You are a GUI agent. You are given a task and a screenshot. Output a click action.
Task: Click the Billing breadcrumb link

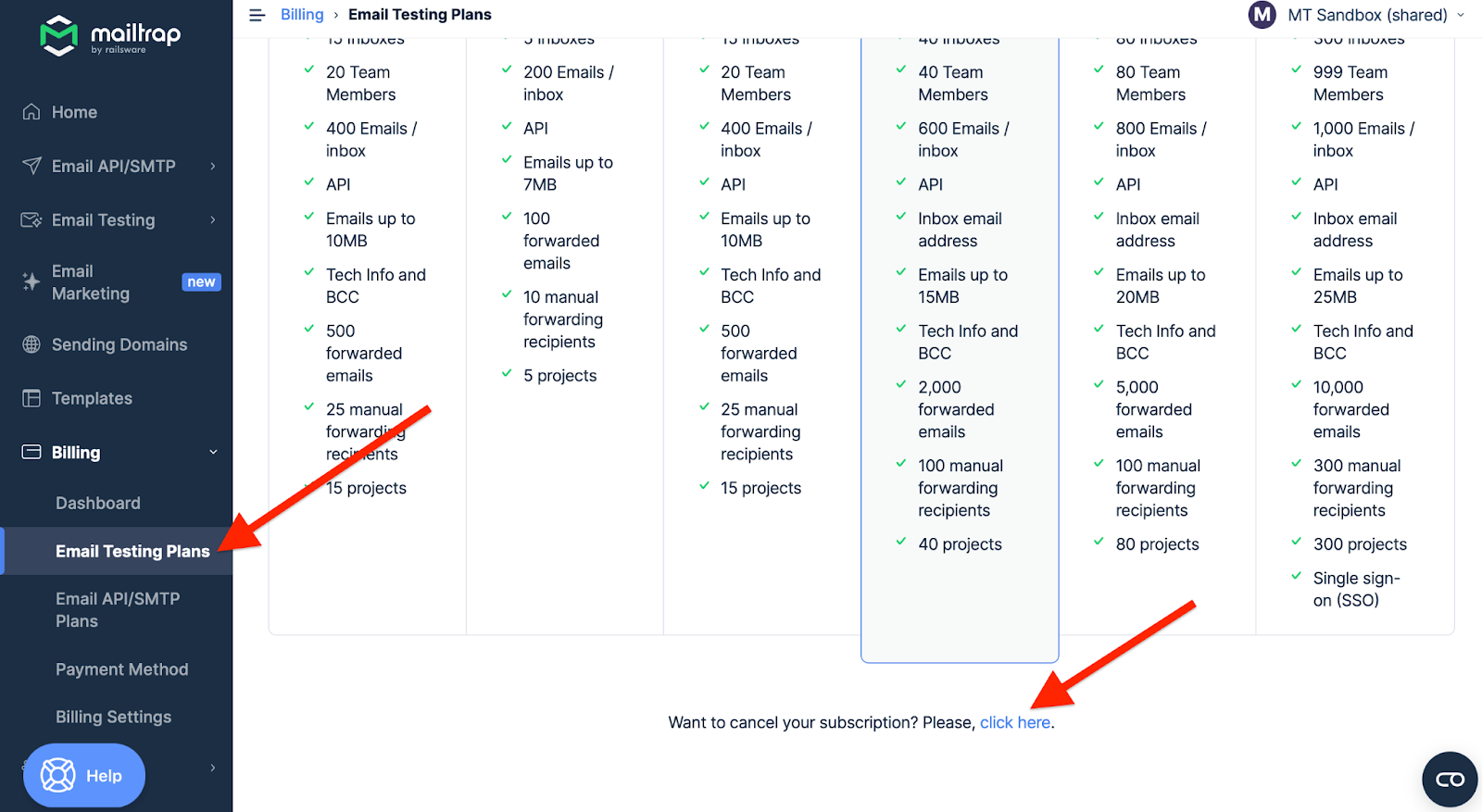pos(302,15)
